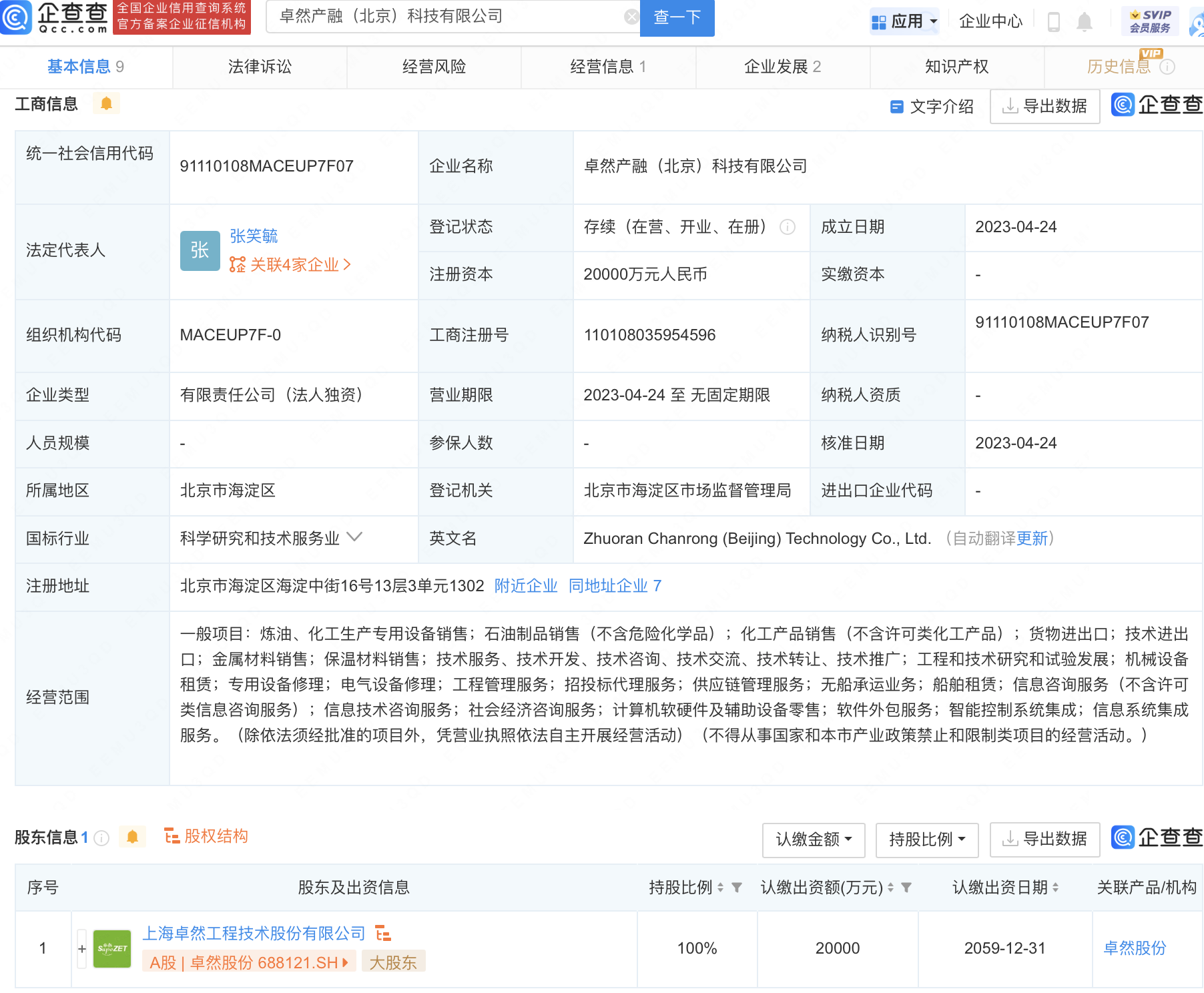Image resolution: width=1204 pixels, height=993 pixels.
Task: Switch to 法律诉讼 tab
Action: [x=260, y=67]
